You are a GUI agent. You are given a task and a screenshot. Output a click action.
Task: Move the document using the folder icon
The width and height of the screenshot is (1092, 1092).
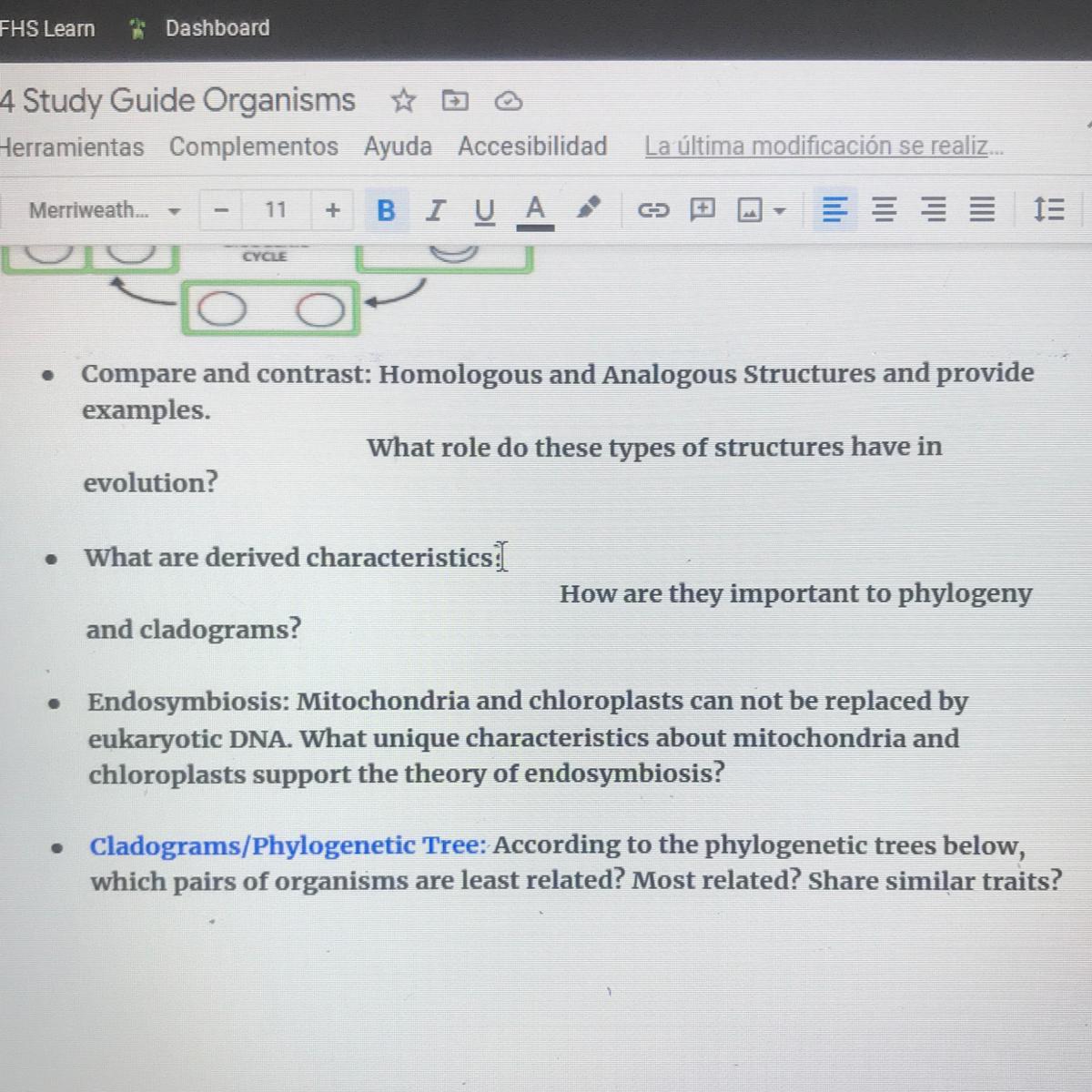click(455, 100)
